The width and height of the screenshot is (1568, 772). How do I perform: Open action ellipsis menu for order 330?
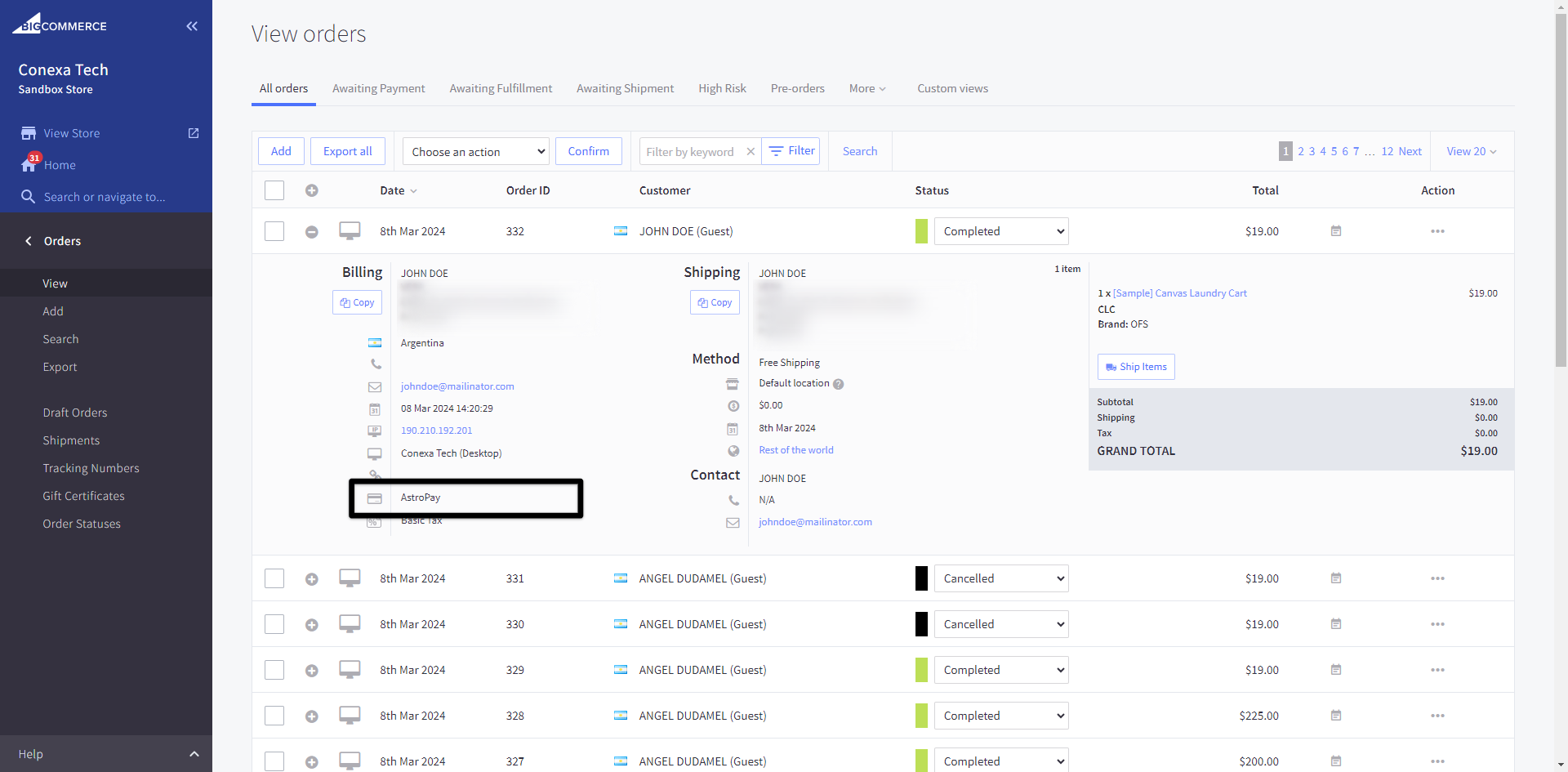1437,624
